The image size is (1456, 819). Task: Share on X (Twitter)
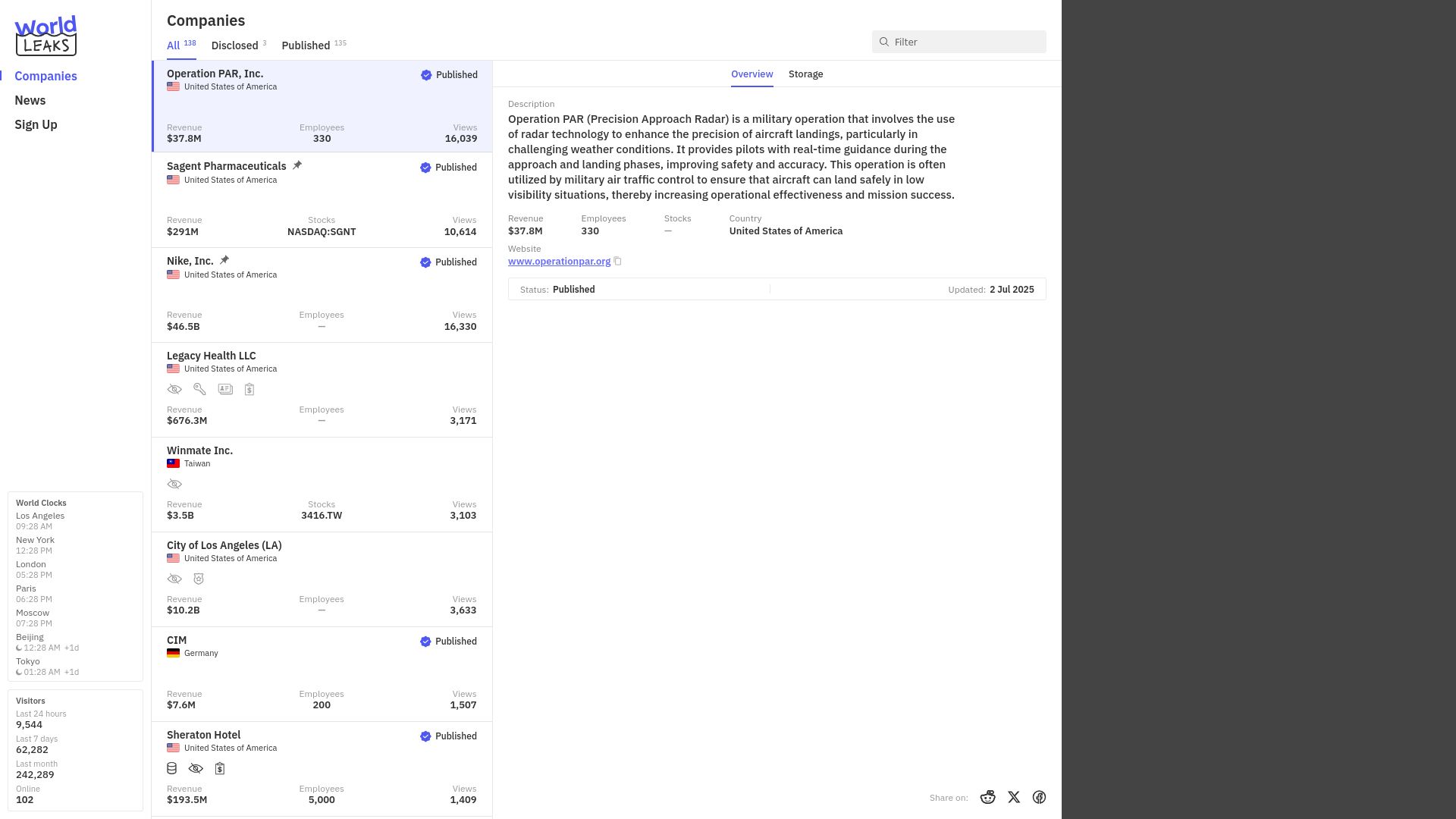point(1014,797)
